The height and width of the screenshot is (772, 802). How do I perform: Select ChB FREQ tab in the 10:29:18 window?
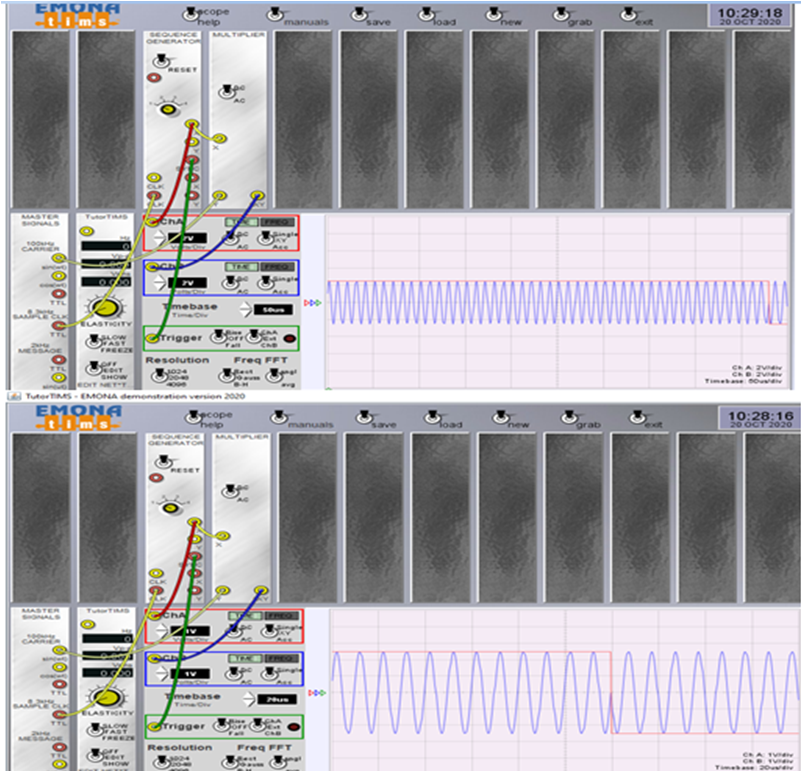(278, 267)
